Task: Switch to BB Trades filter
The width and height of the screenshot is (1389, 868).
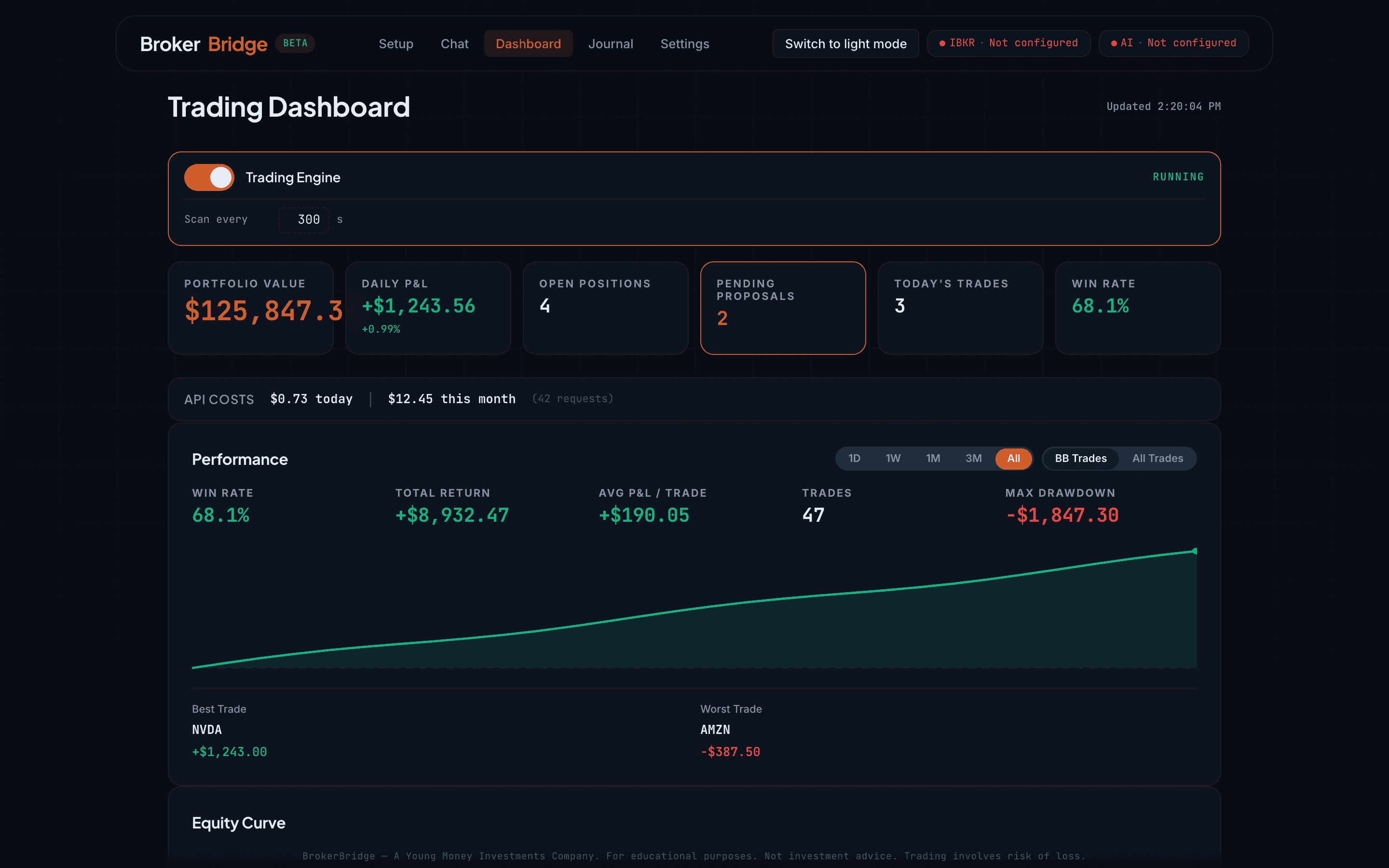Action: click(x=1081, y=458)
